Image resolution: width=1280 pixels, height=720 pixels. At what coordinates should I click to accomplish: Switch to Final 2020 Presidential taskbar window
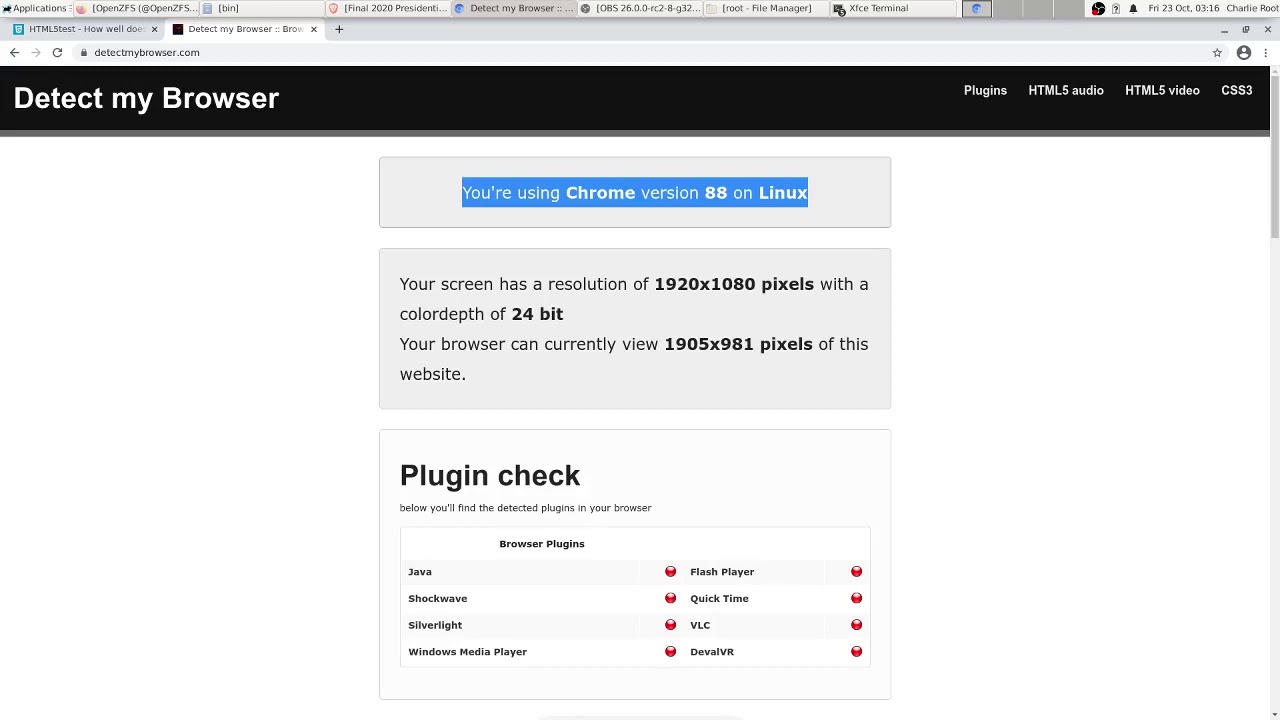point(389,8)
